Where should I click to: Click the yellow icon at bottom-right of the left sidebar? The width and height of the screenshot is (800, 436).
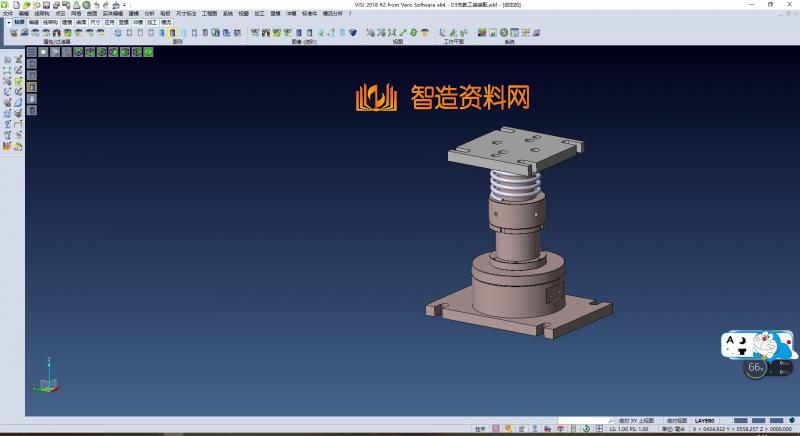coord(18,146)
